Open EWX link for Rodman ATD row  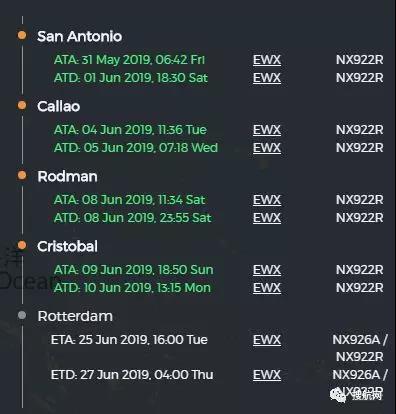tap(267, 218)
